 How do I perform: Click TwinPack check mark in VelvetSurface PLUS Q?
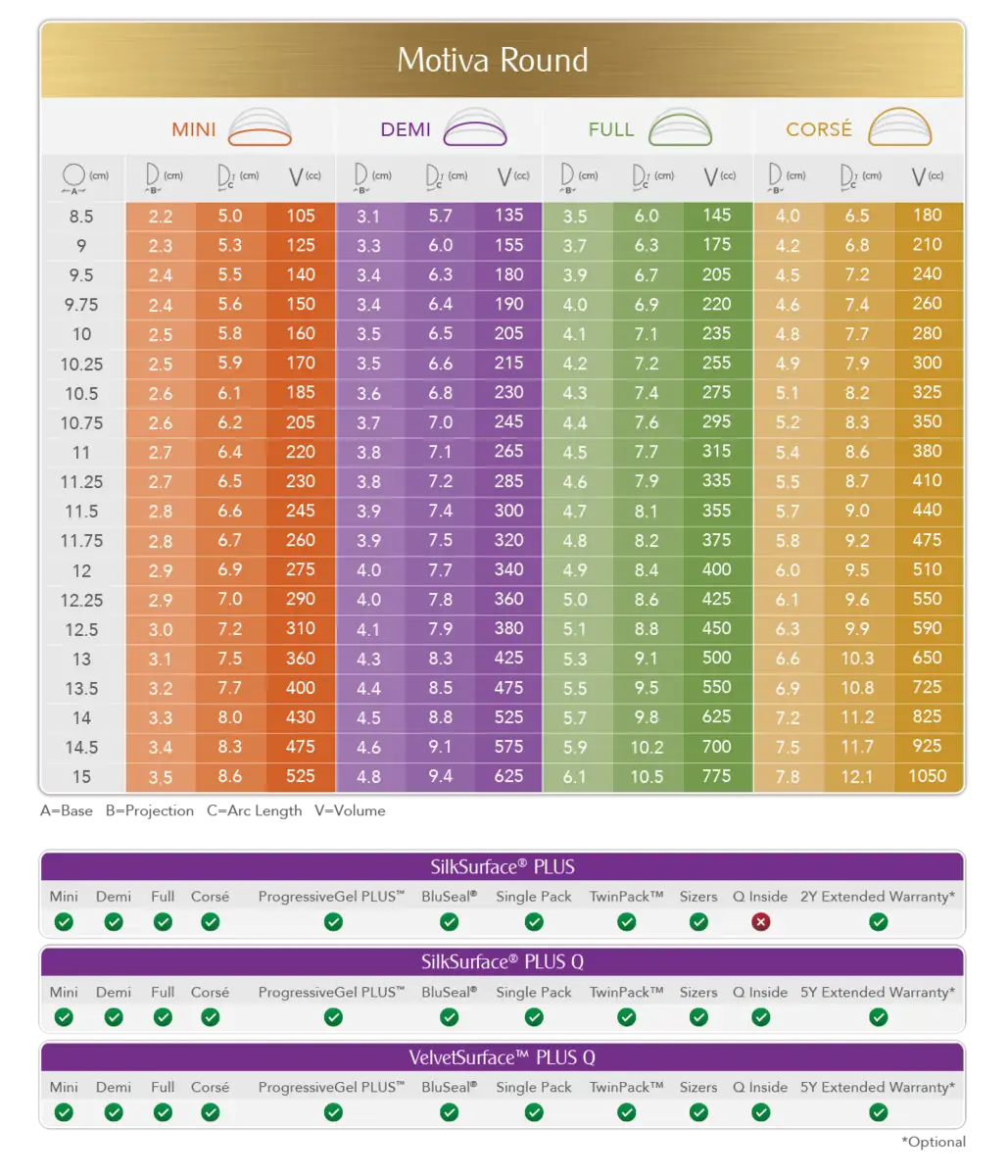pos(626,1112)
